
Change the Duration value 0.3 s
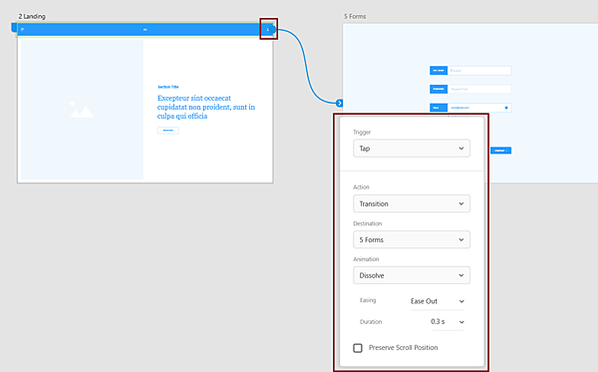(447, 322)
